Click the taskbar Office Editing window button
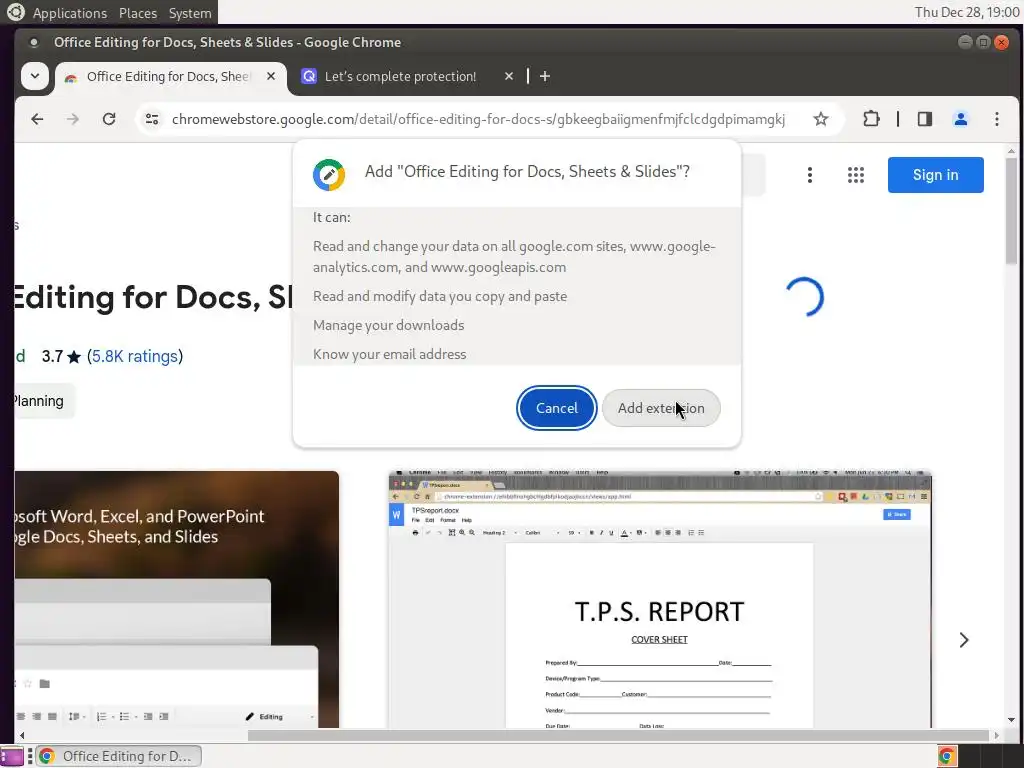1024x768 pixels. 118,756
